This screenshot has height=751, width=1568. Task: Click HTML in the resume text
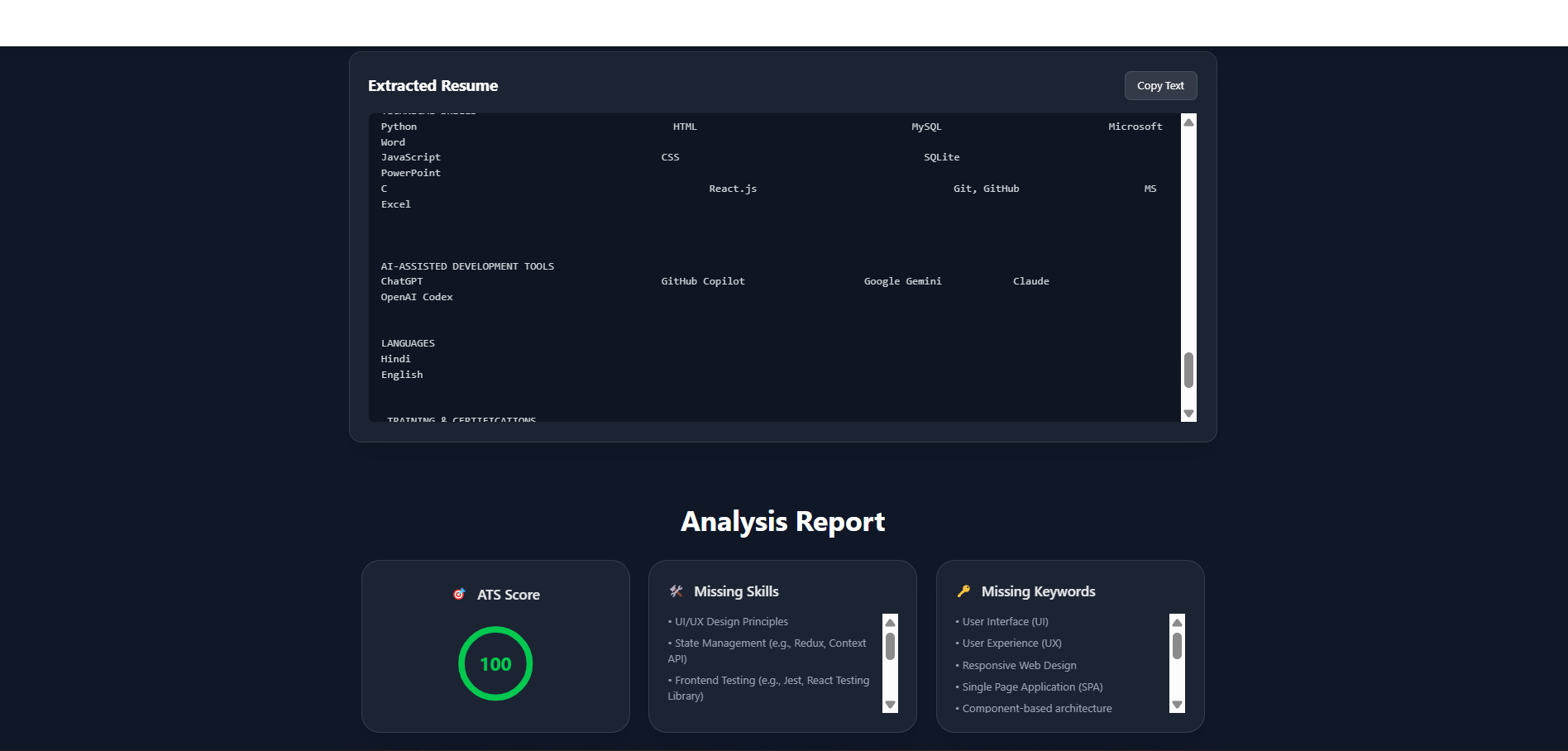tap(685, 127)
